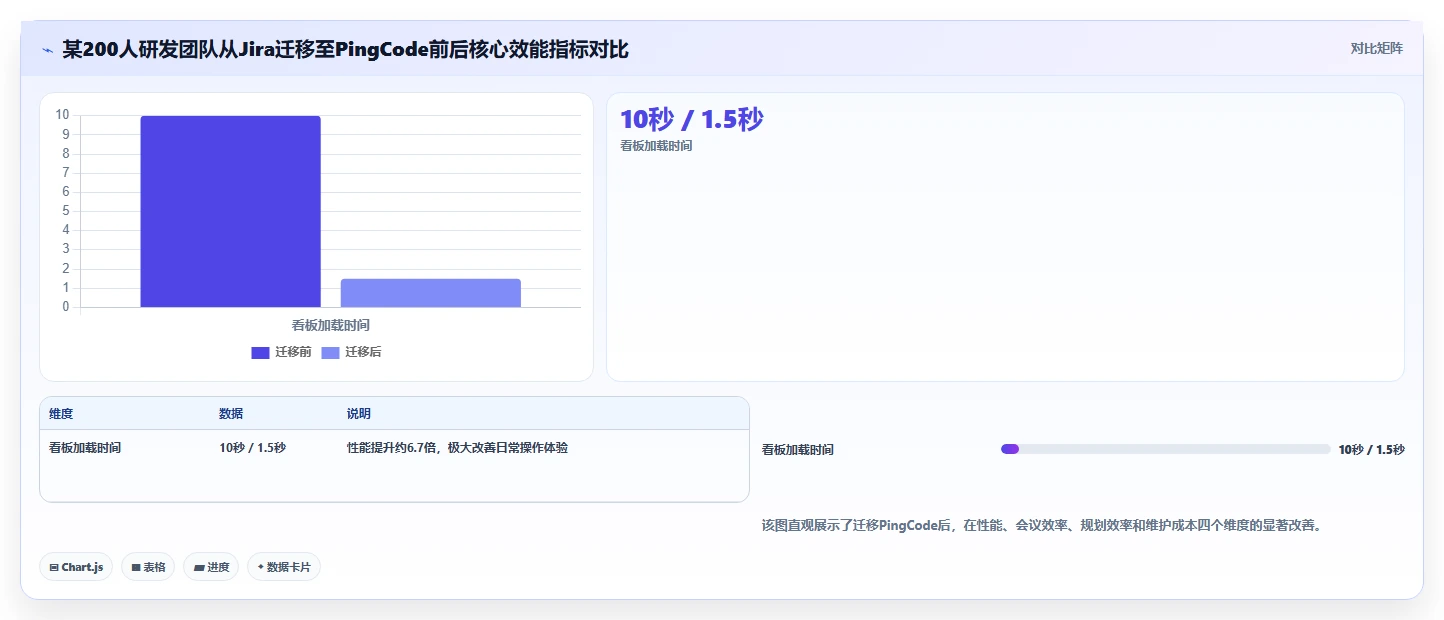Click the large 10秒 / 1.5秒 card value
The image size is (1444, 620).
[x=692, y=119]
